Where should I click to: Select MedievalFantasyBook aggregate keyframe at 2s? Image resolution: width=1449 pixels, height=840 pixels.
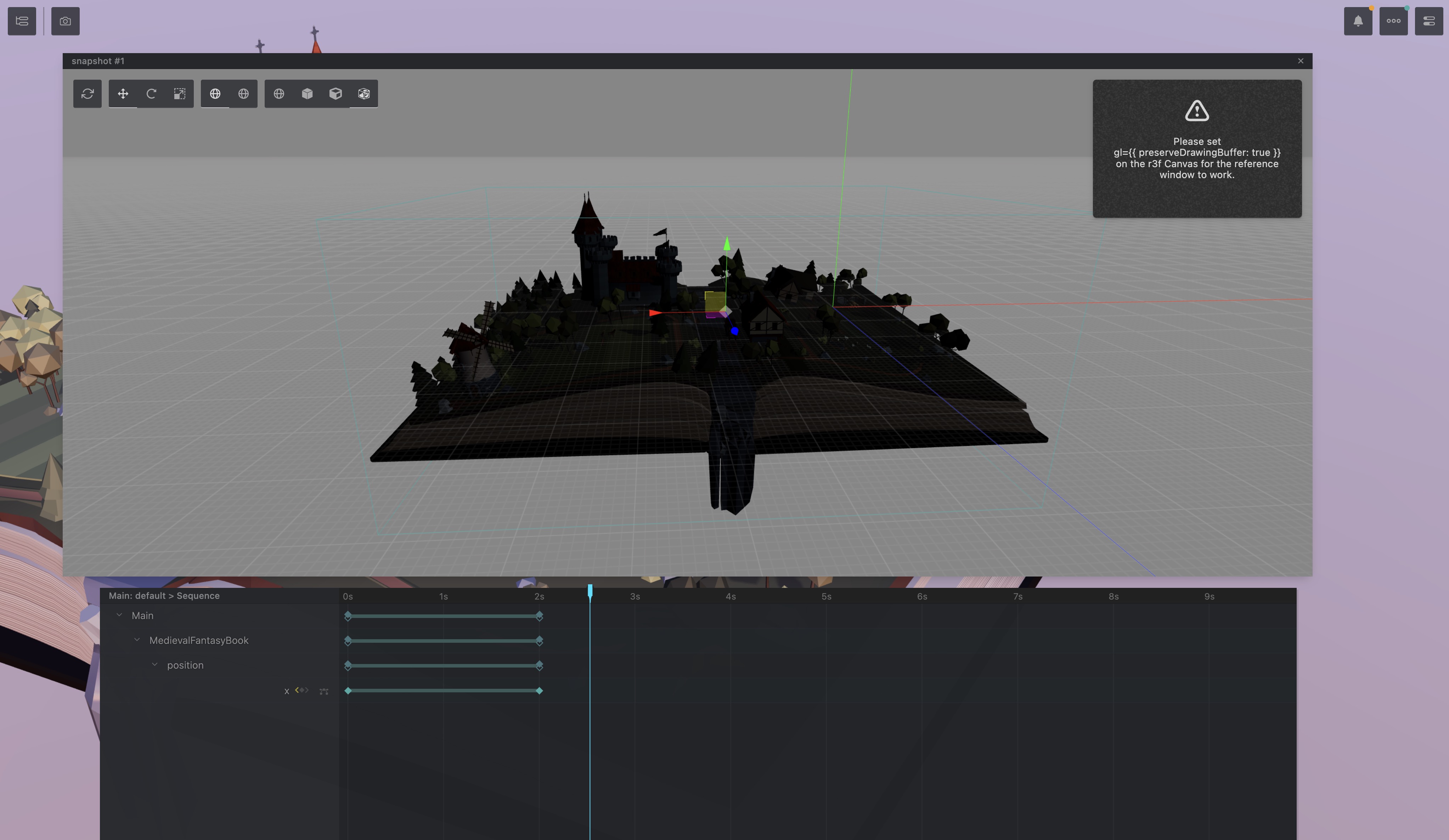pyautogui.click(x=539, y=641)
